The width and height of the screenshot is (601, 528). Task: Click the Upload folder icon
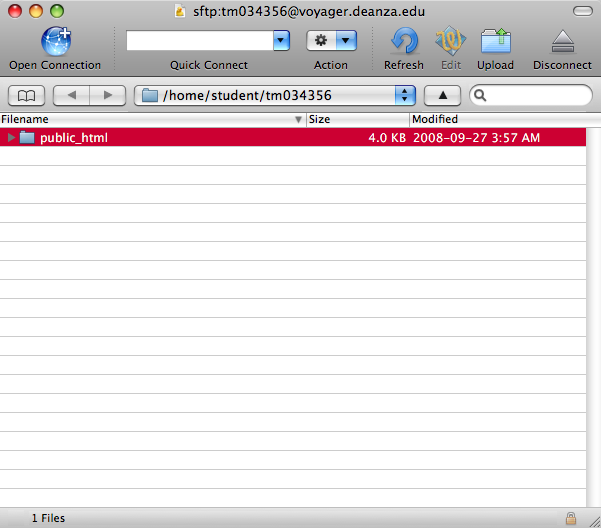coord(496,41)
